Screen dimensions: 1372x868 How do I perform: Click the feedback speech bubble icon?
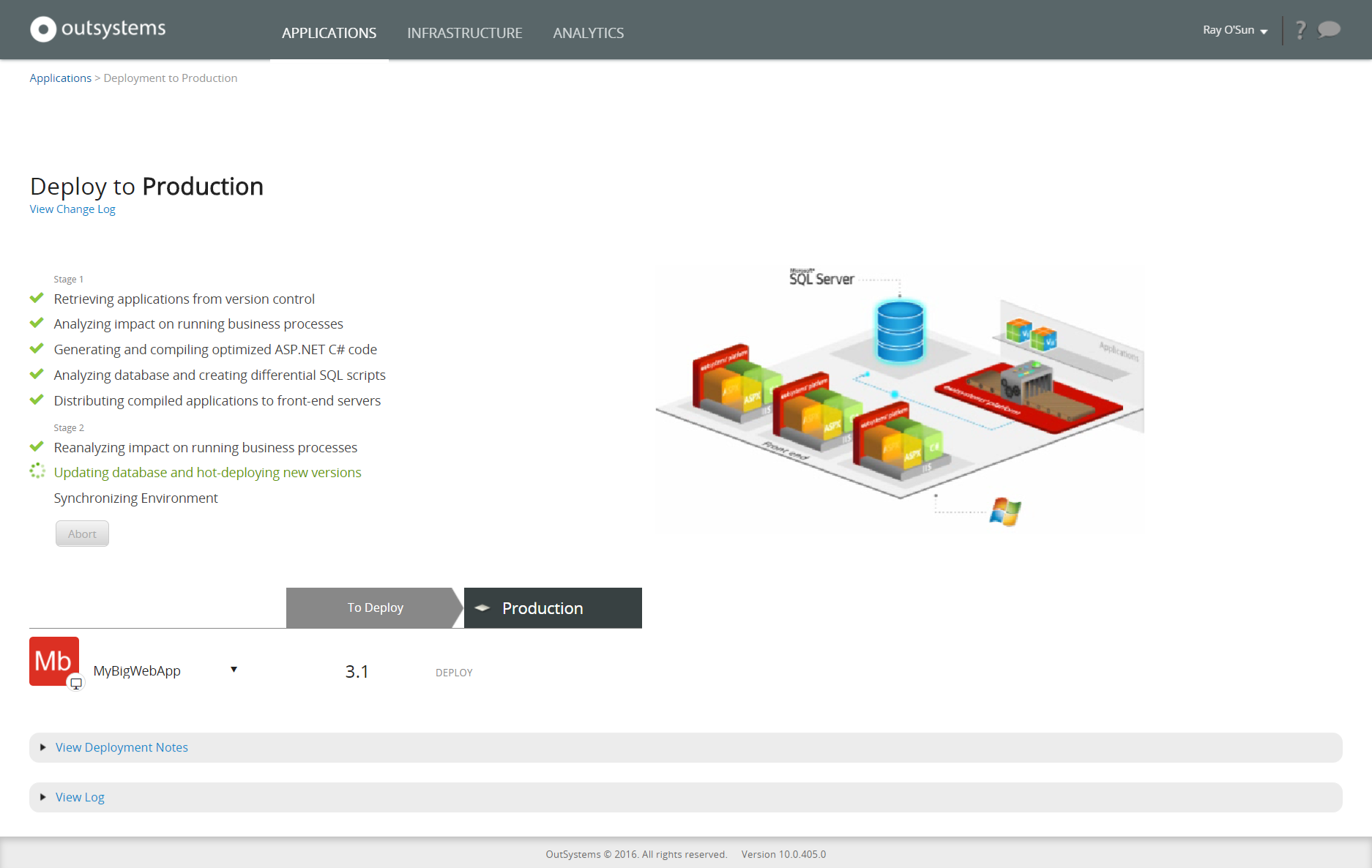1329,29
